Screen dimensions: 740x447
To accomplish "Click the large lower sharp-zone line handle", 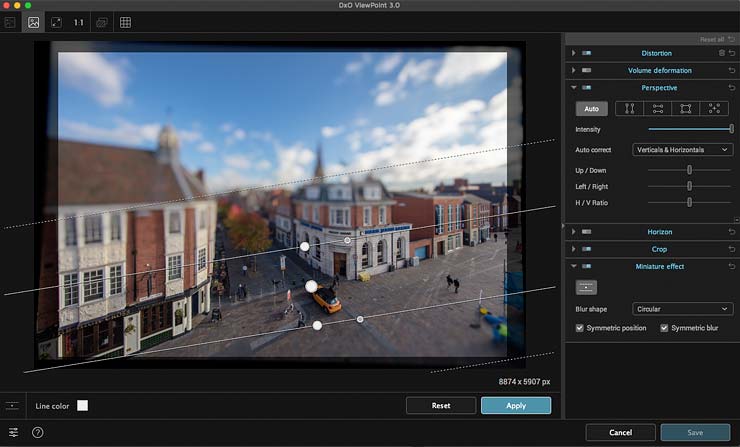I will [317, 325].
